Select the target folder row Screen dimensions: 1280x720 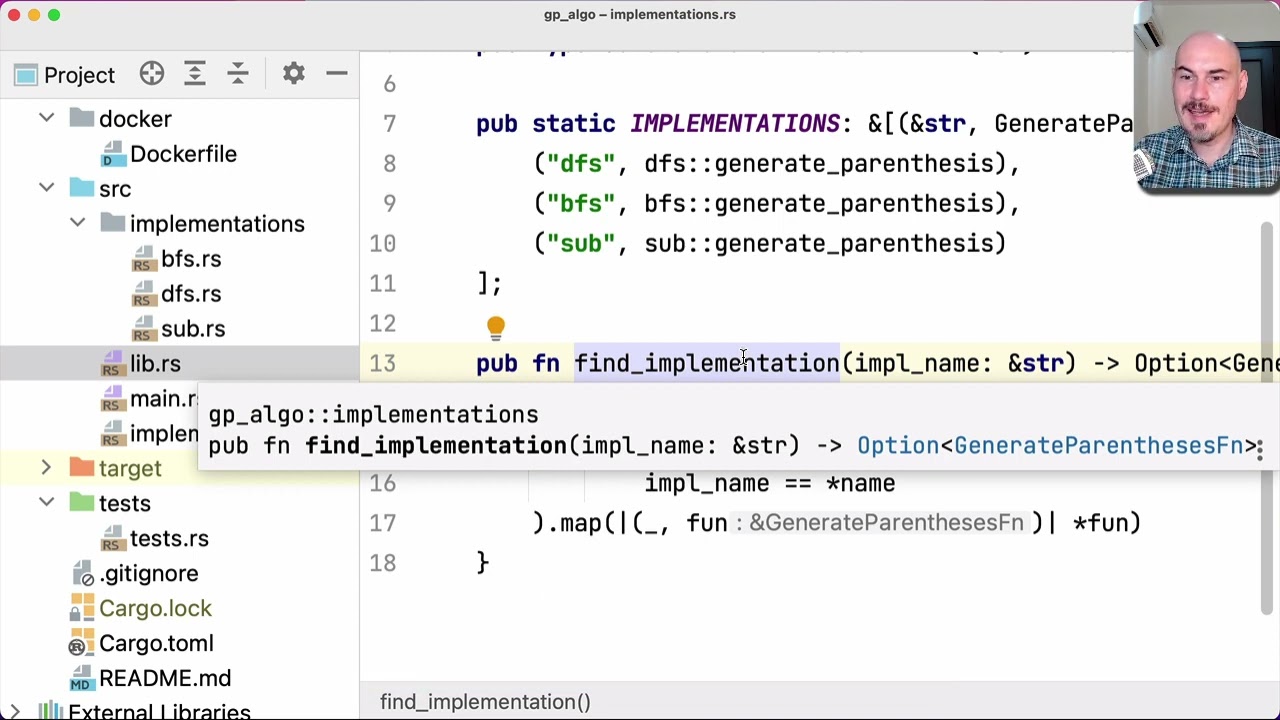(x=179, y=468)
